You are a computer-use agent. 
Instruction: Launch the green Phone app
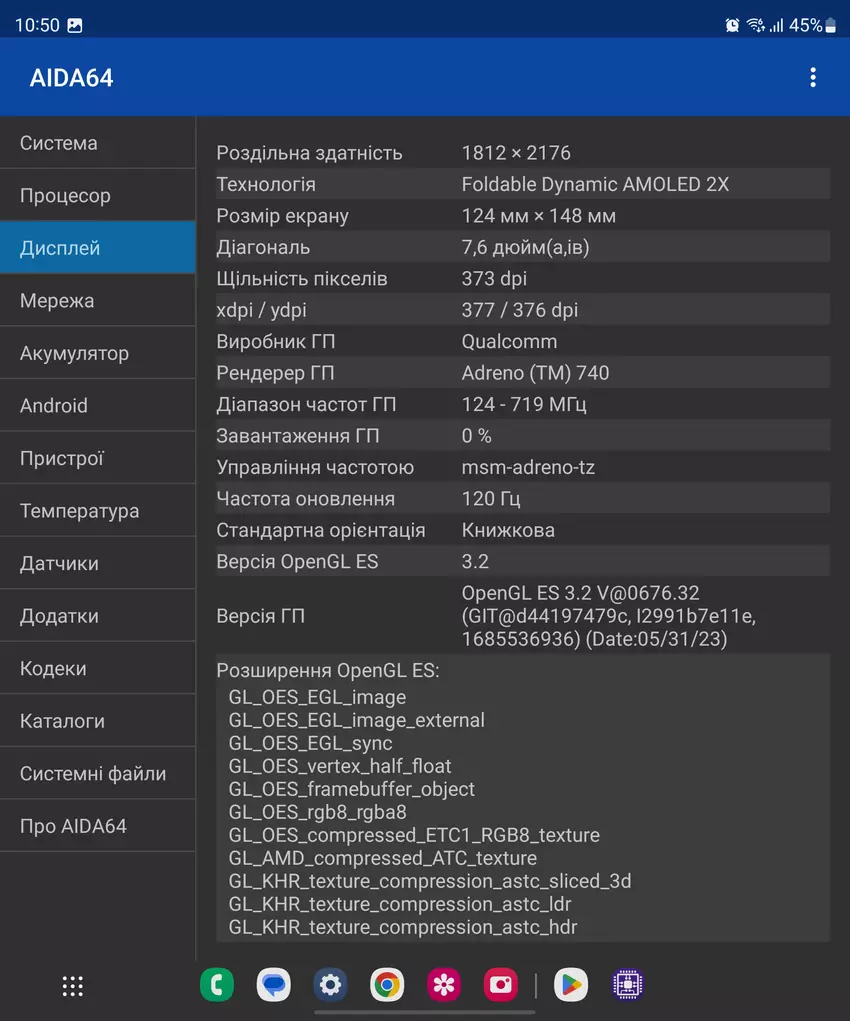click(x=217, y=985)
